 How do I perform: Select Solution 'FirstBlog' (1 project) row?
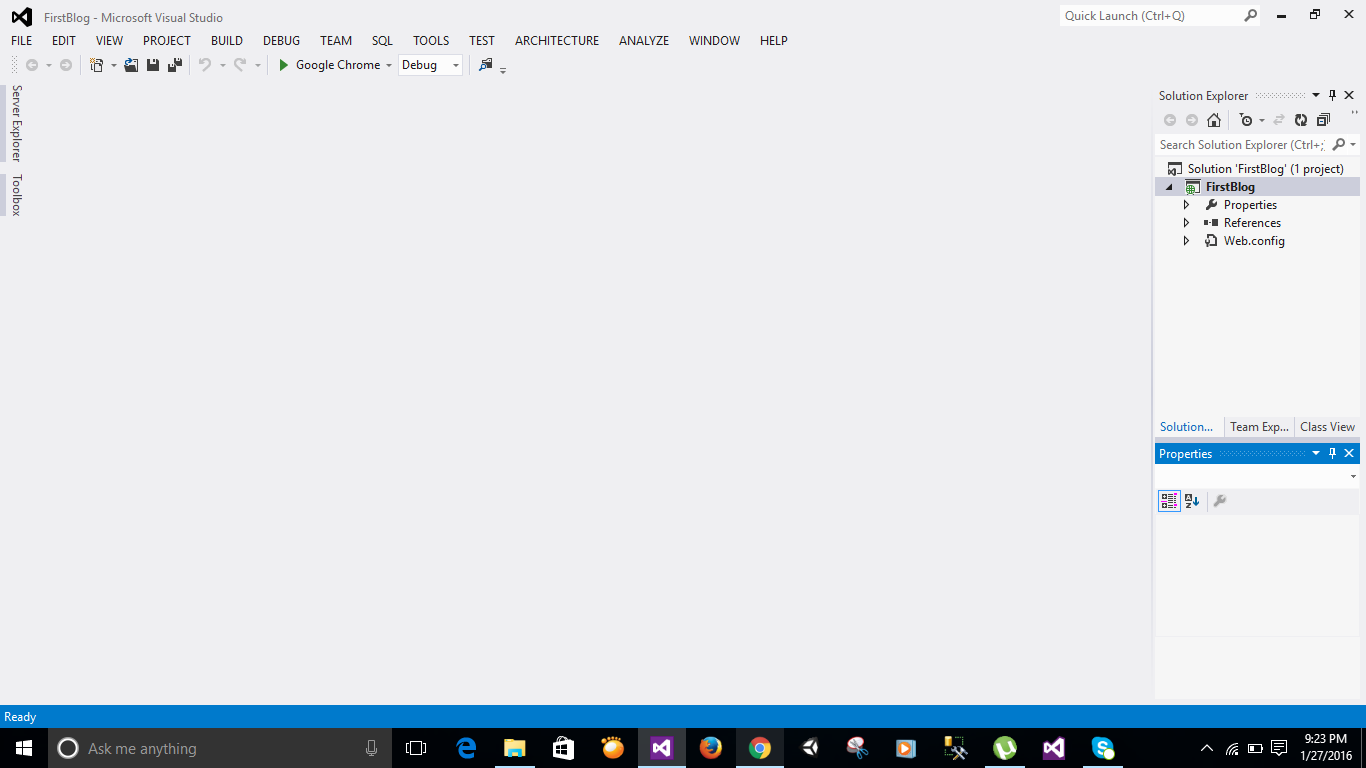(x=1257, y=169)
